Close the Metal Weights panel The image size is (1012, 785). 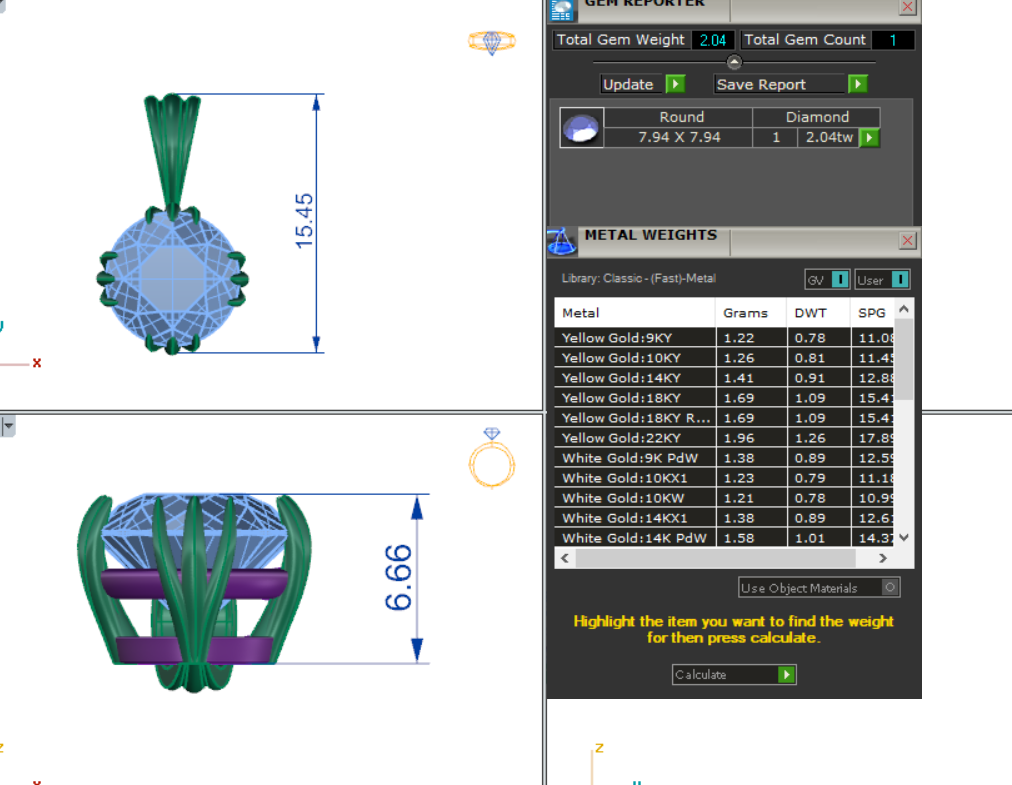(907, 241)
